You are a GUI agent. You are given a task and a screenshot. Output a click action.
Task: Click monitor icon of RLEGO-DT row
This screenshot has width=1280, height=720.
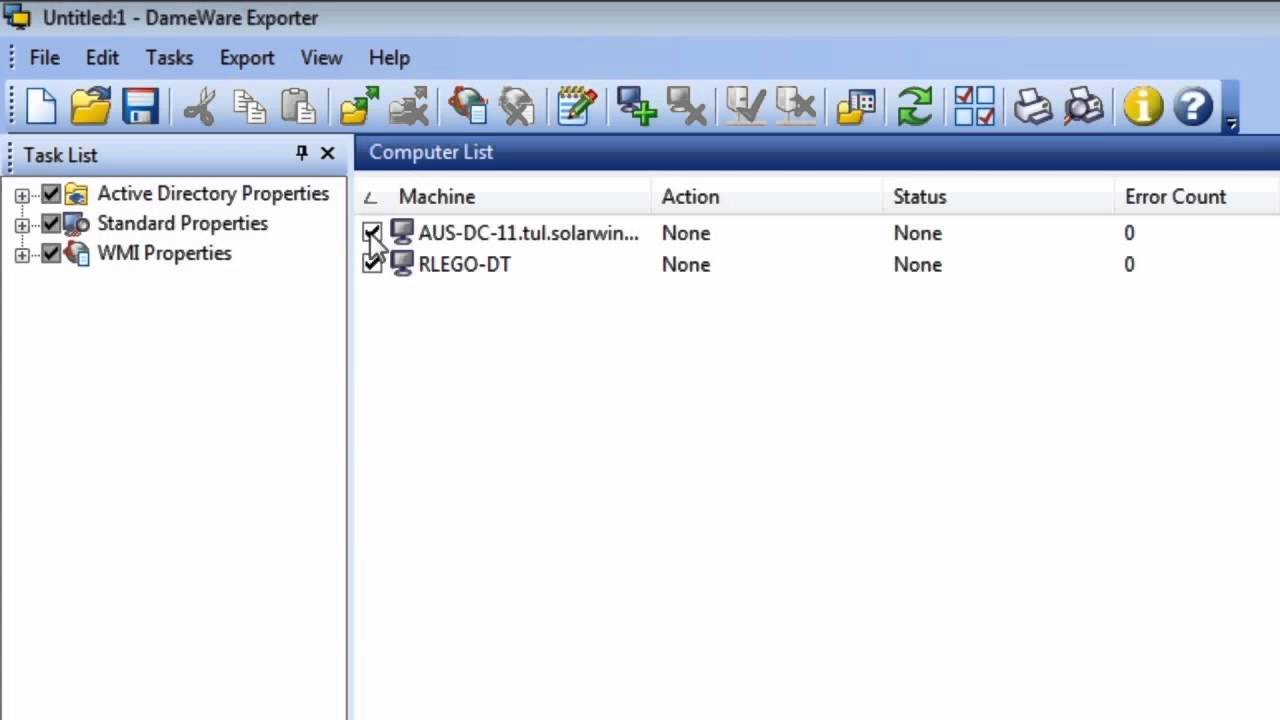pos(401,264)
